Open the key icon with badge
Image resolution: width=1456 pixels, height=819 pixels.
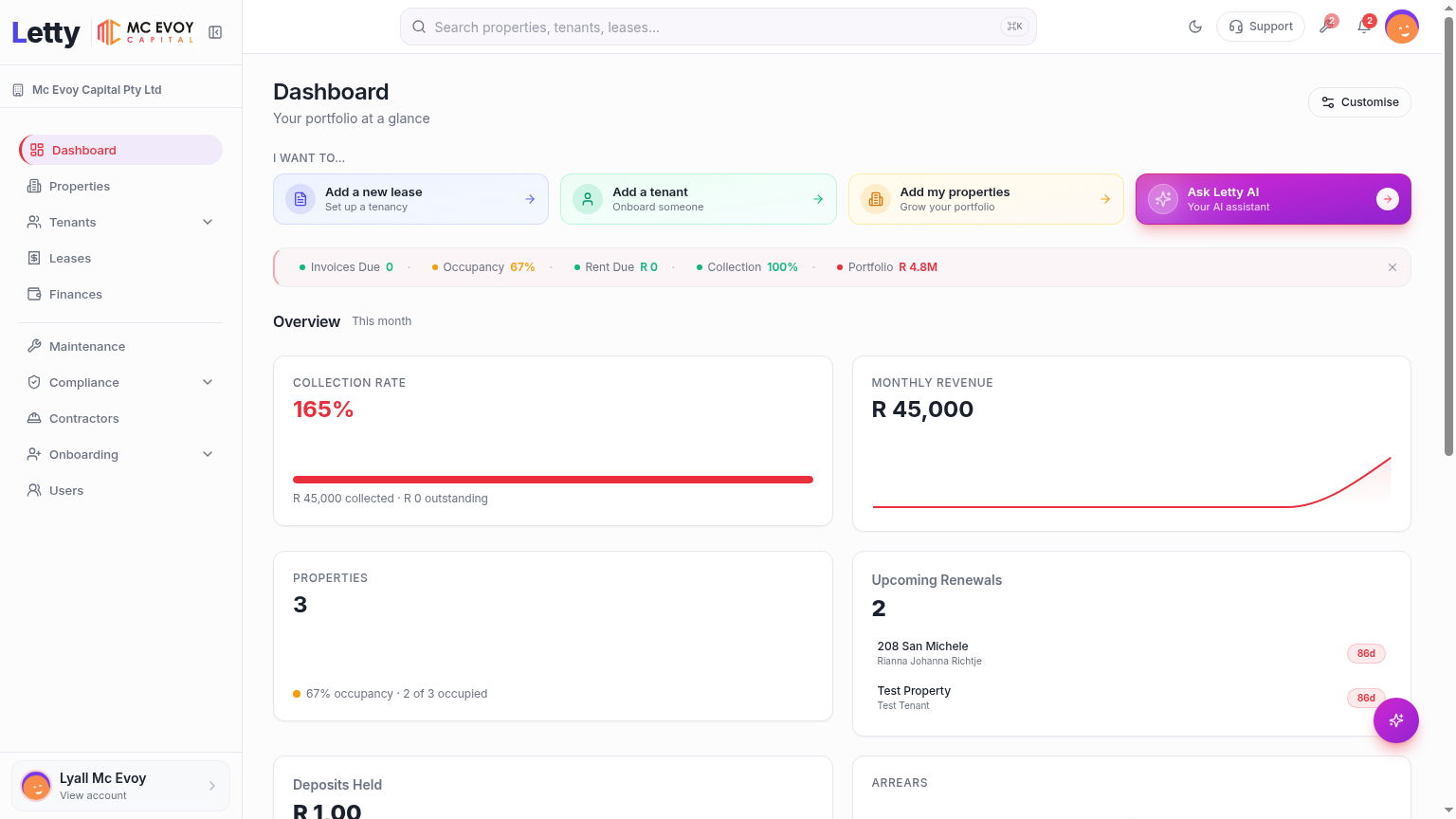click(1327, 26)
